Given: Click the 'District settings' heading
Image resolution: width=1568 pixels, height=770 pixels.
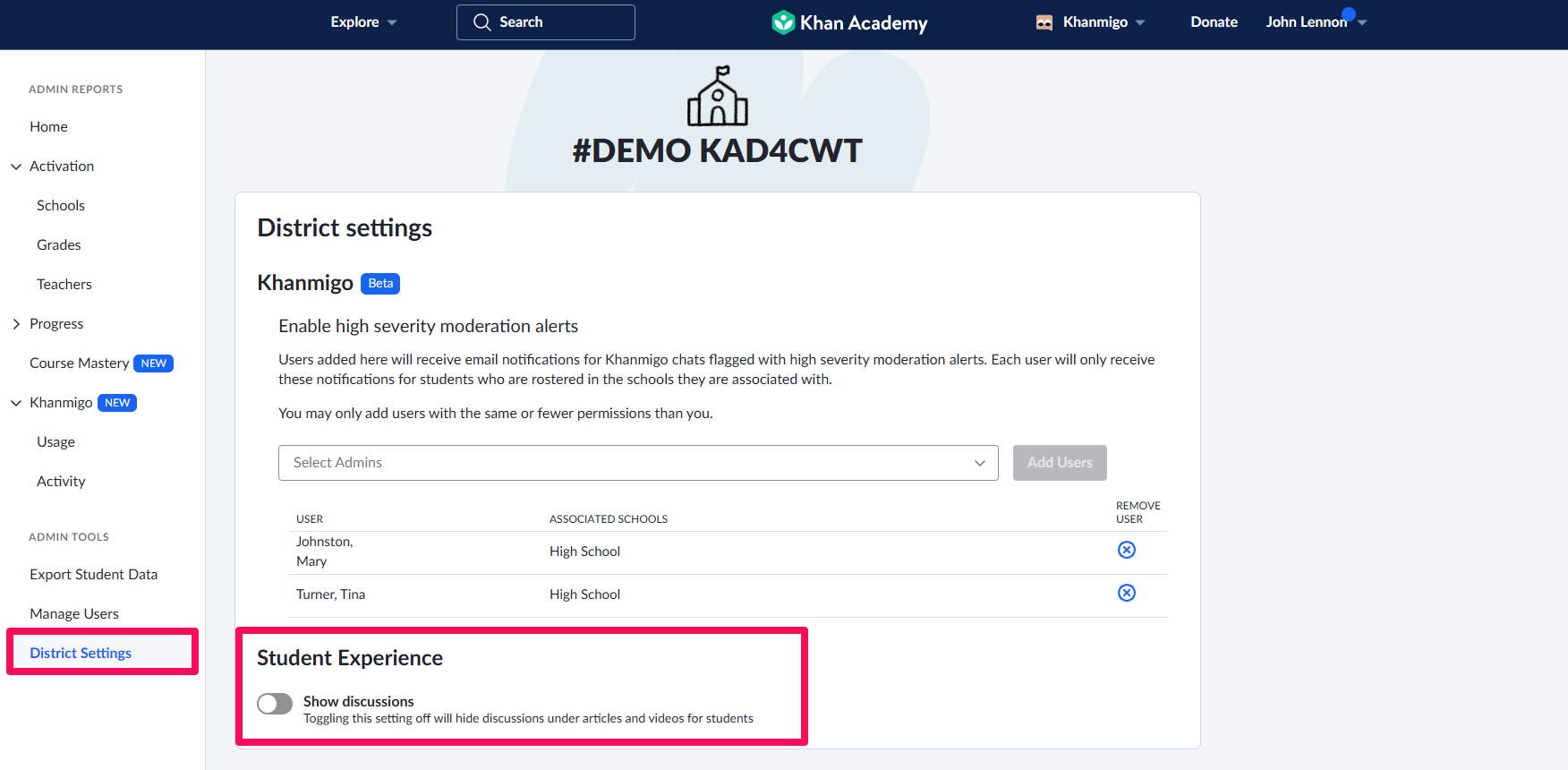Looking at the screenshot, I should click(345, 228).
